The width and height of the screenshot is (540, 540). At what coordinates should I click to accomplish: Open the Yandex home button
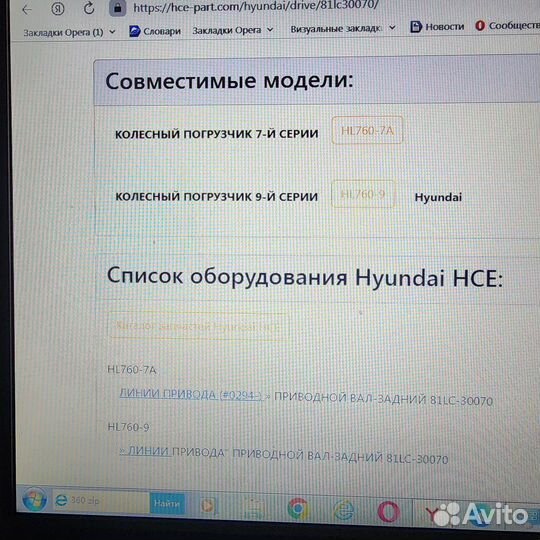pos(58,9)
